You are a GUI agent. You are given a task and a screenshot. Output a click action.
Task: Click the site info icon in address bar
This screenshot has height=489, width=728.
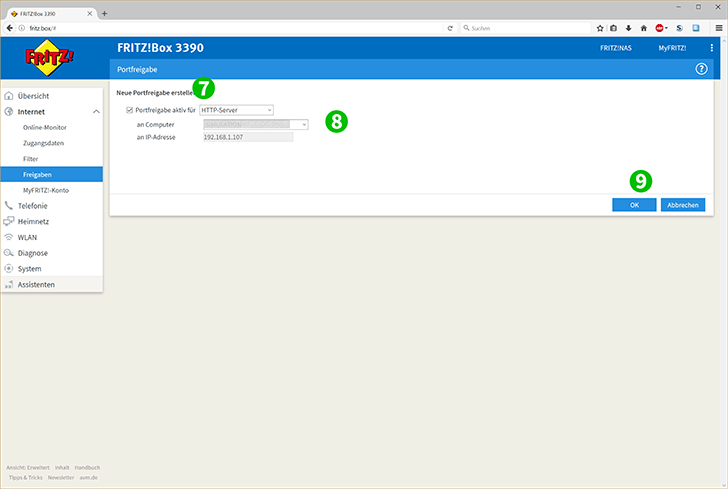click(x=22, y=28)
